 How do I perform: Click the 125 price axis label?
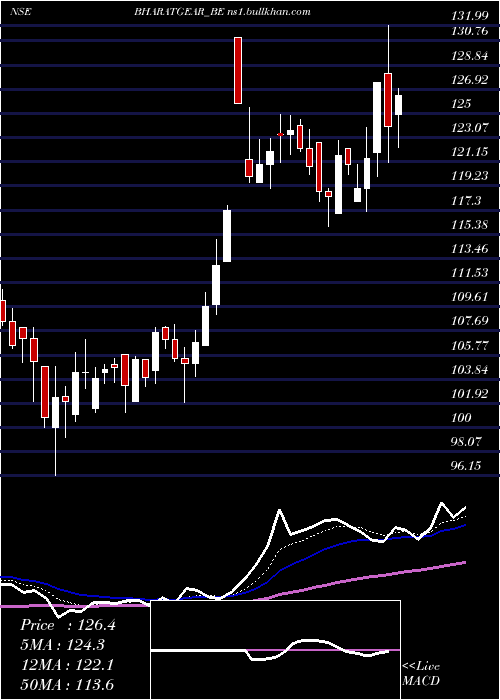click(x=461, y=104)
